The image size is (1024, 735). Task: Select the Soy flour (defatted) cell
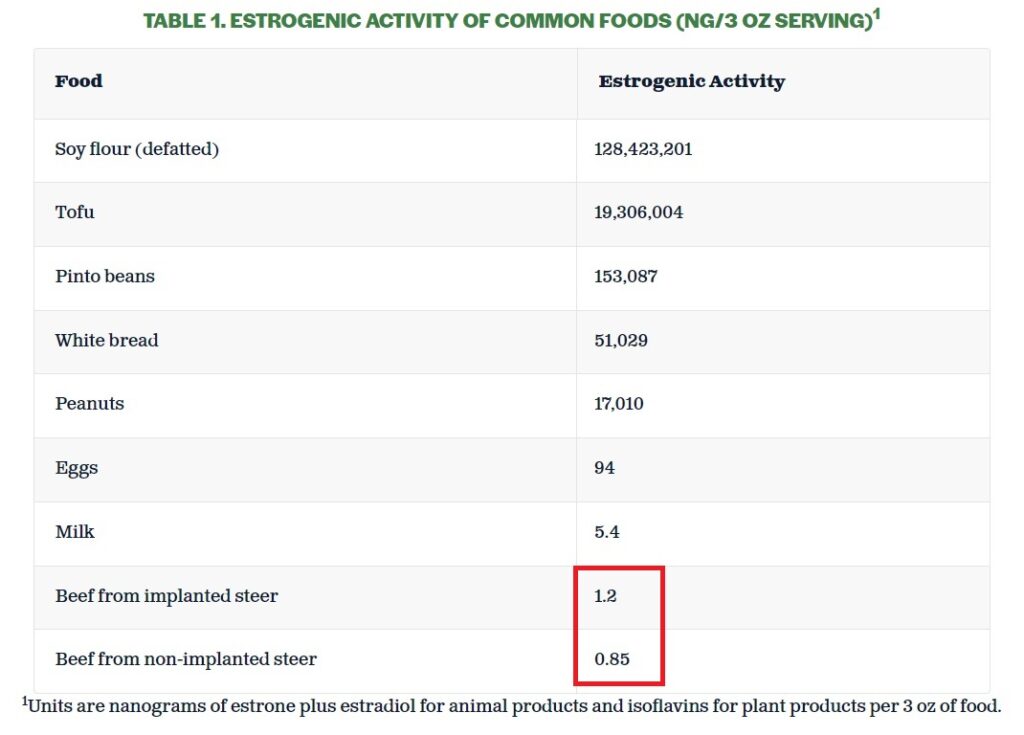[137, 149]
